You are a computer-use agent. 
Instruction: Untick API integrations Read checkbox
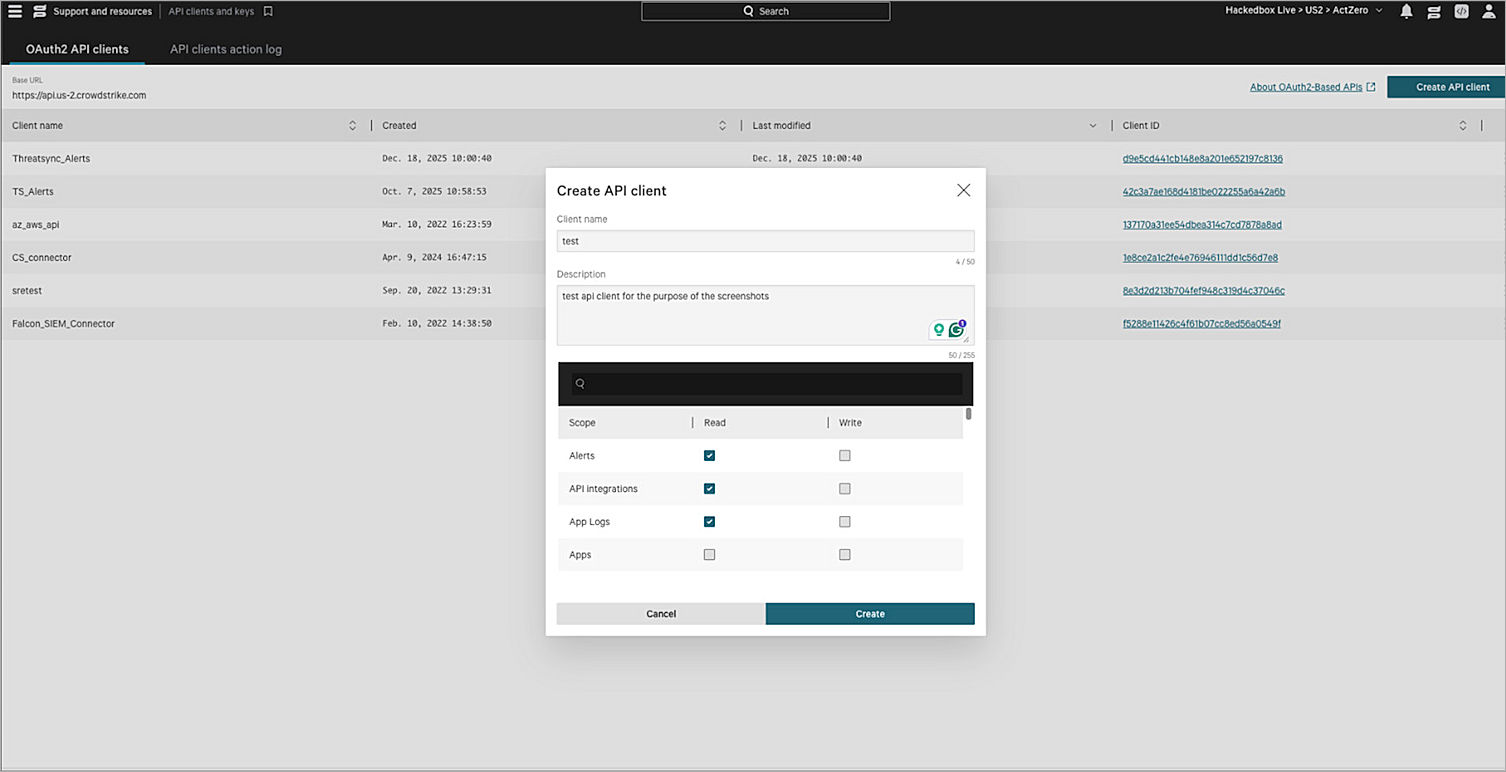pos(710,489)
